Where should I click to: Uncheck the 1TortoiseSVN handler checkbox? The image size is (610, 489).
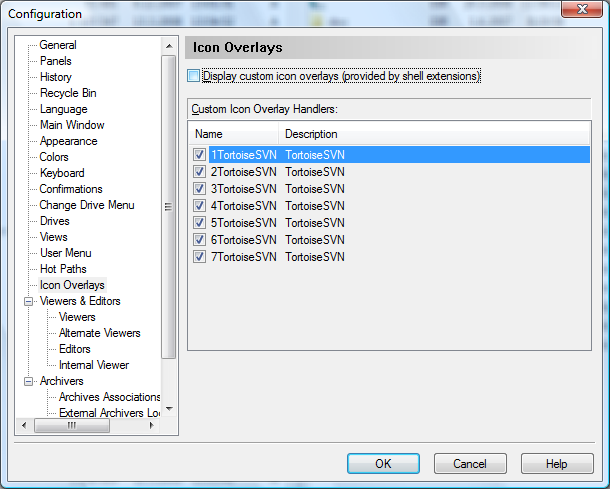coord(199,154)
